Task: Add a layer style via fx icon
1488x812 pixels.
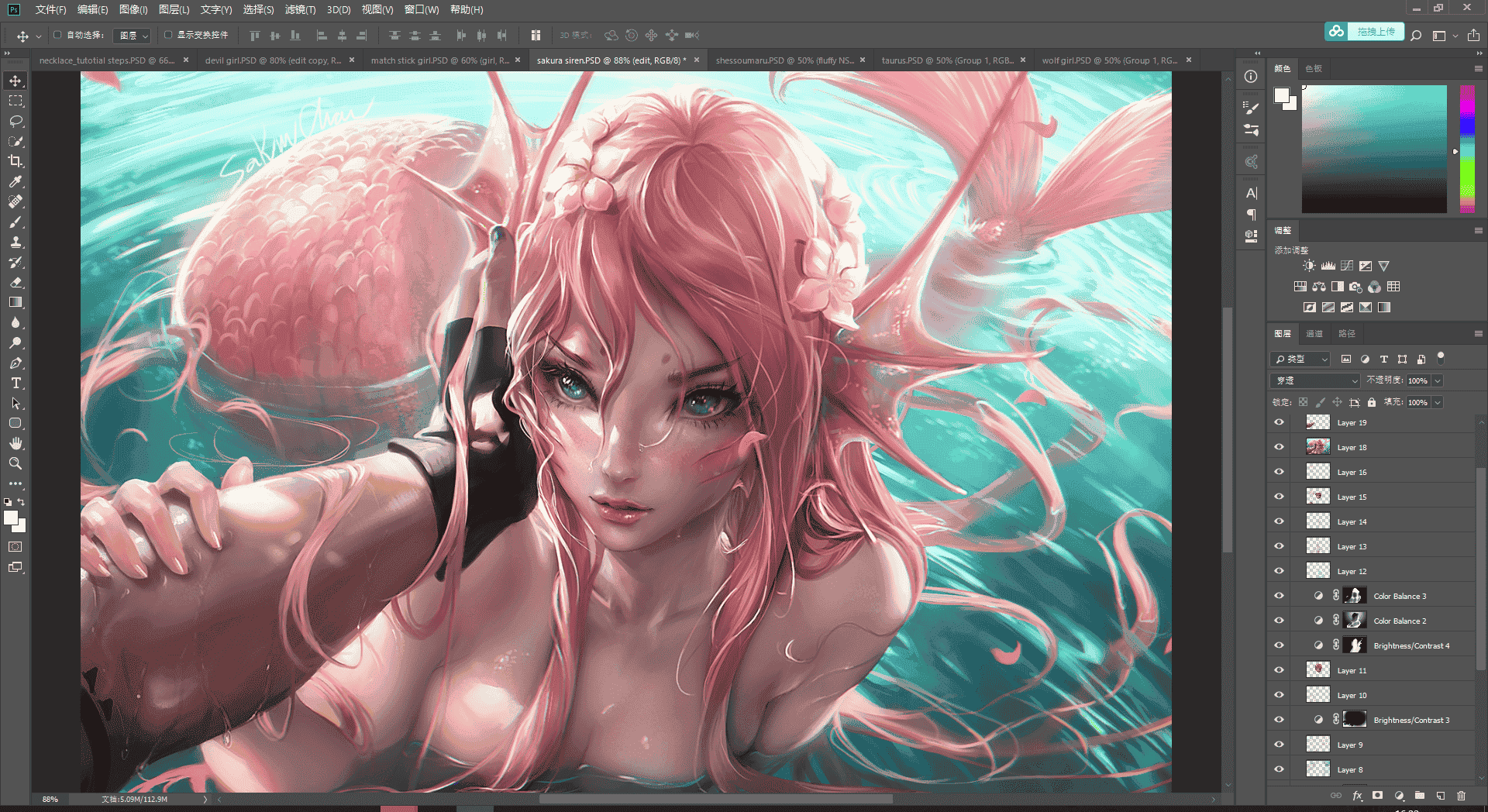Action: pyautogui.click(x=1357, y=796)
